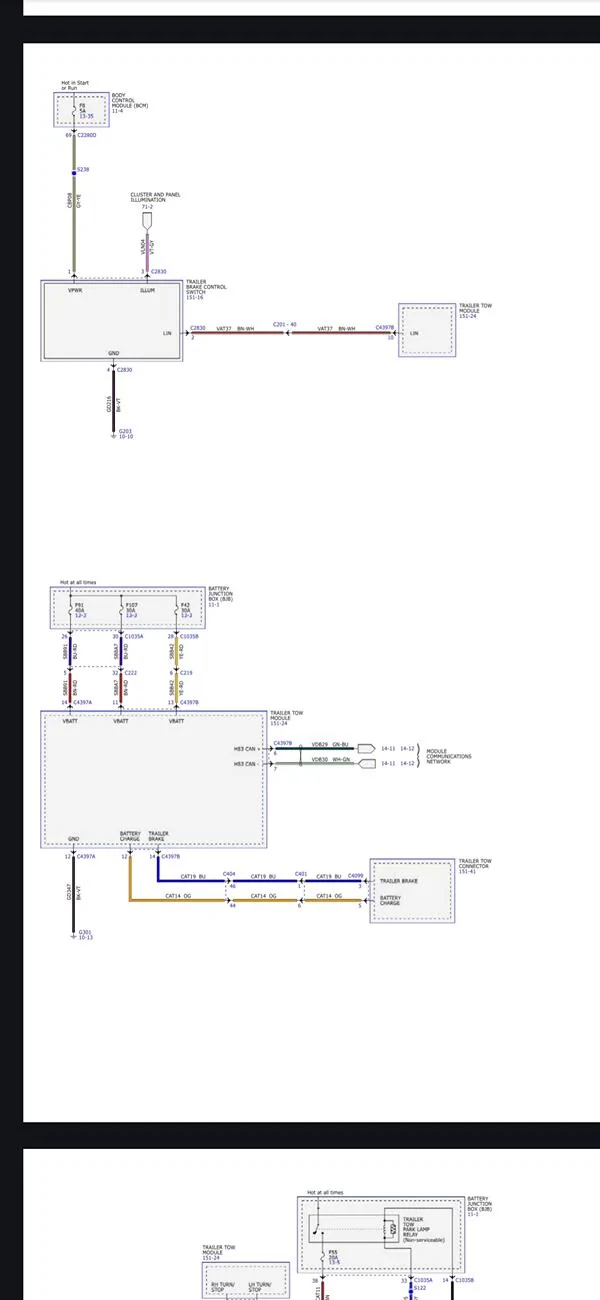This screenshot has width=600, height=1300.
Task: Click the F107 30A fuse symbol
Action: tap(122, 610)
